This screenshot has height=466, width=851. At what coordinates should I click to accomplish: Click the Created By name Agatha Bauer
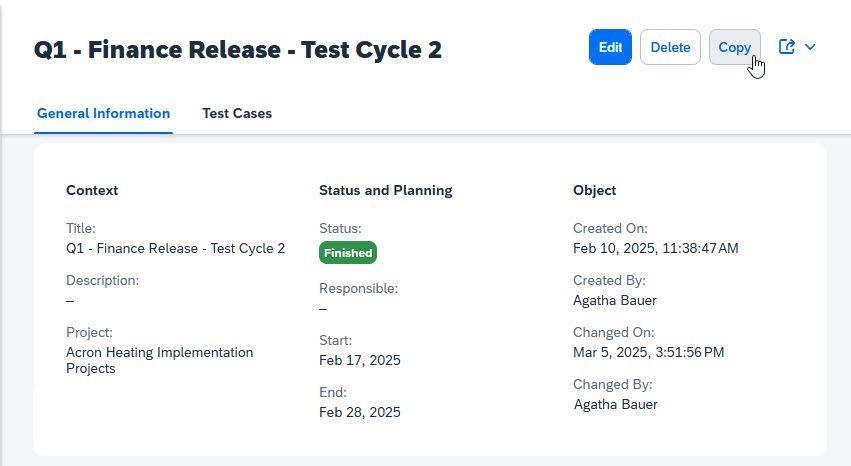pos(615,301)
